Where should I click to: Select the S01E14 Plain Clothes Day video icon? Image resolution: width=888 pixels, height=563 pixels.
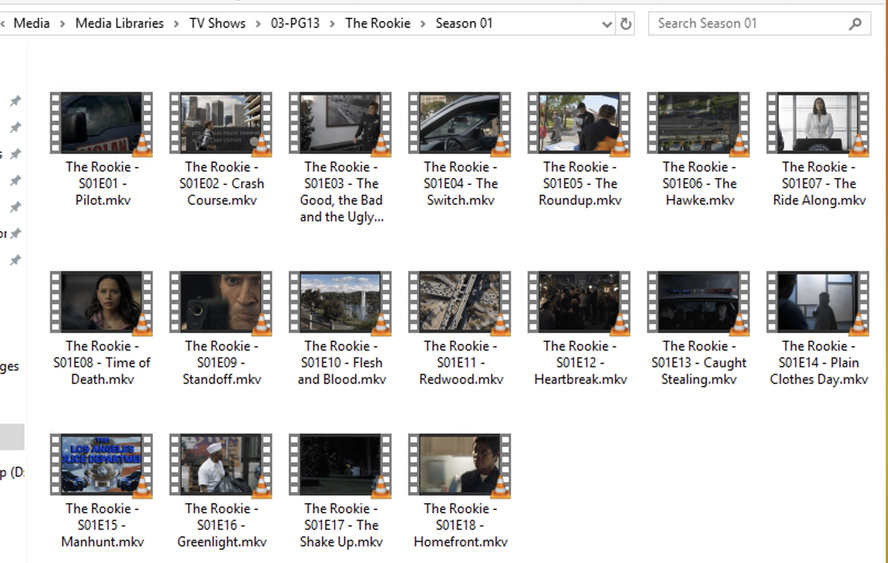coord(818,302)
